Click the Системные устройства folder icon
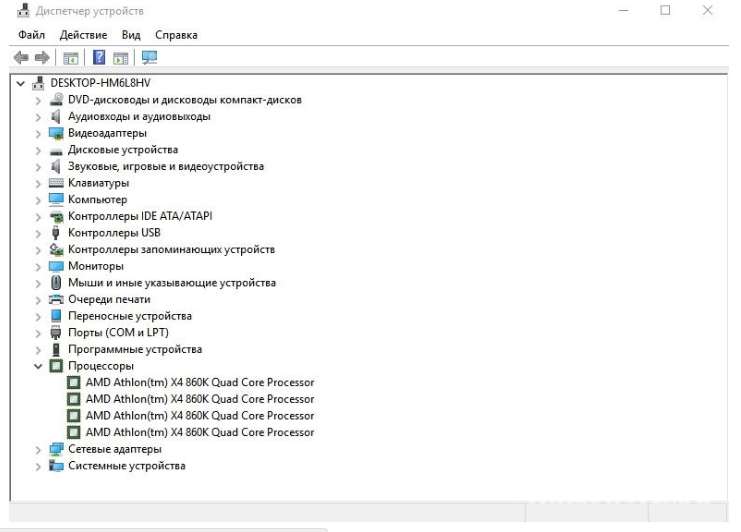 56,466
